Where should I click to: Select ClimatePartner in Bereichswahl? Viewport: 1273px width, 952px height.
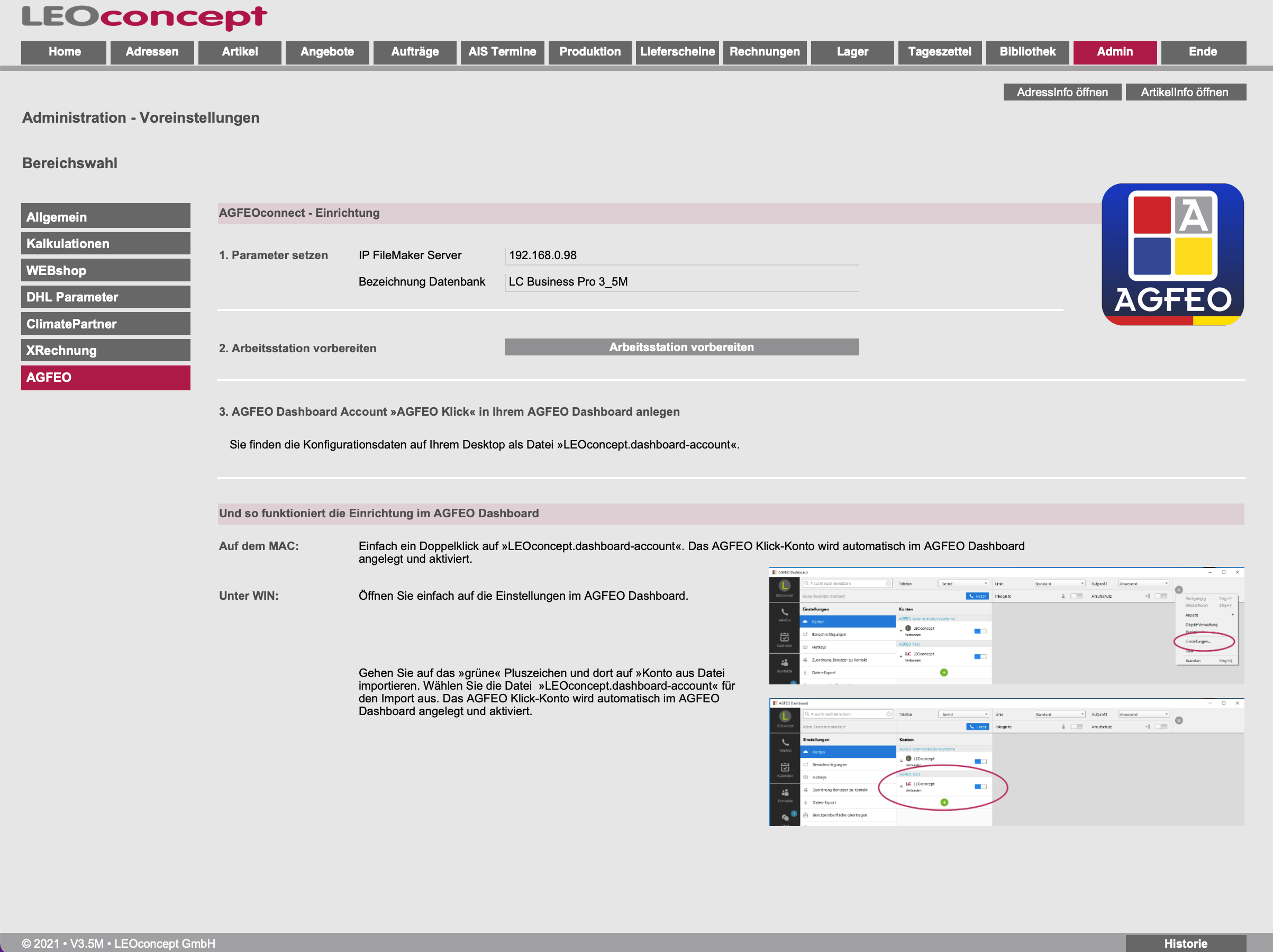106,324
